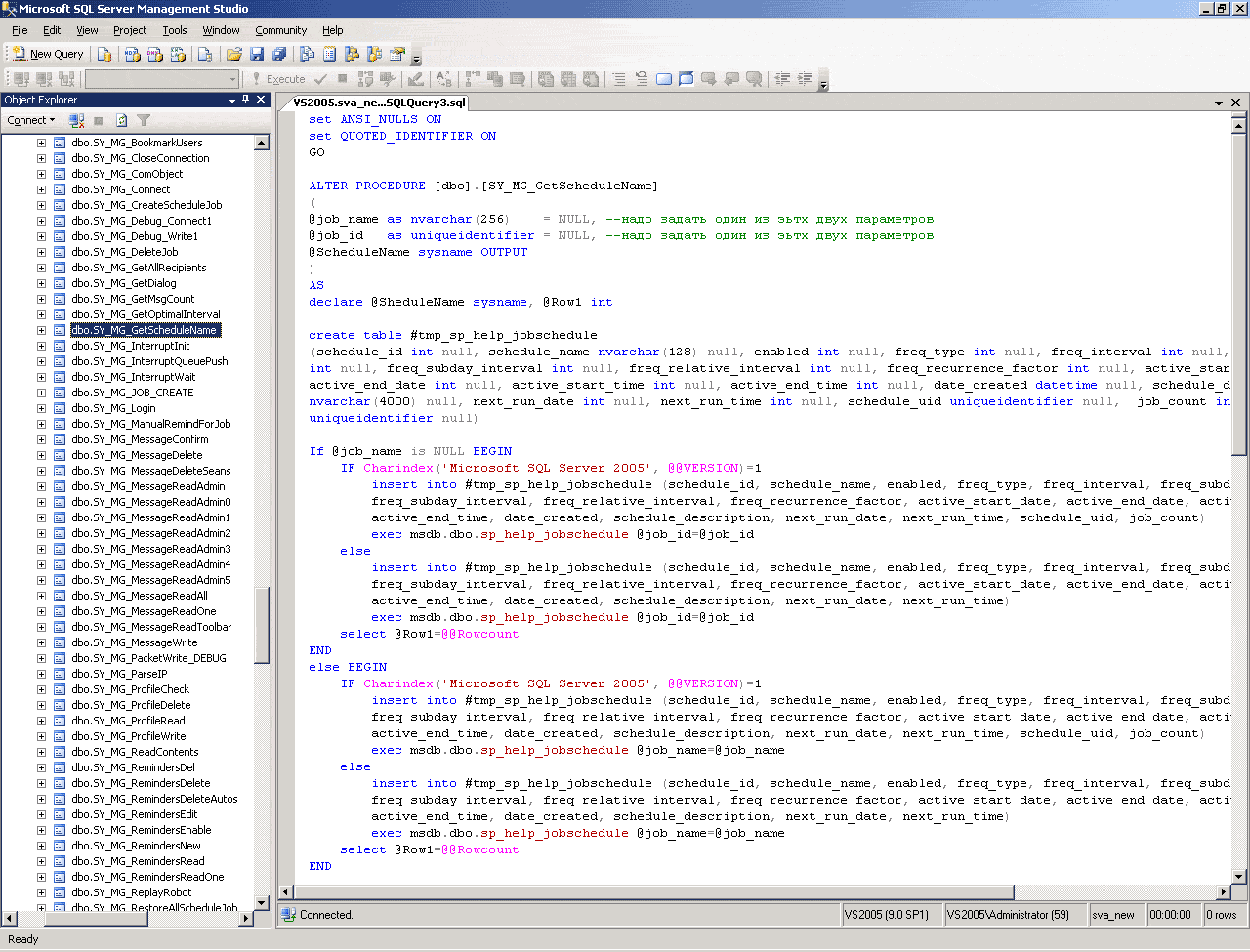Screen dimensions: 1250x952
Task: Close the Object Explorer panel
Action: 261,100
